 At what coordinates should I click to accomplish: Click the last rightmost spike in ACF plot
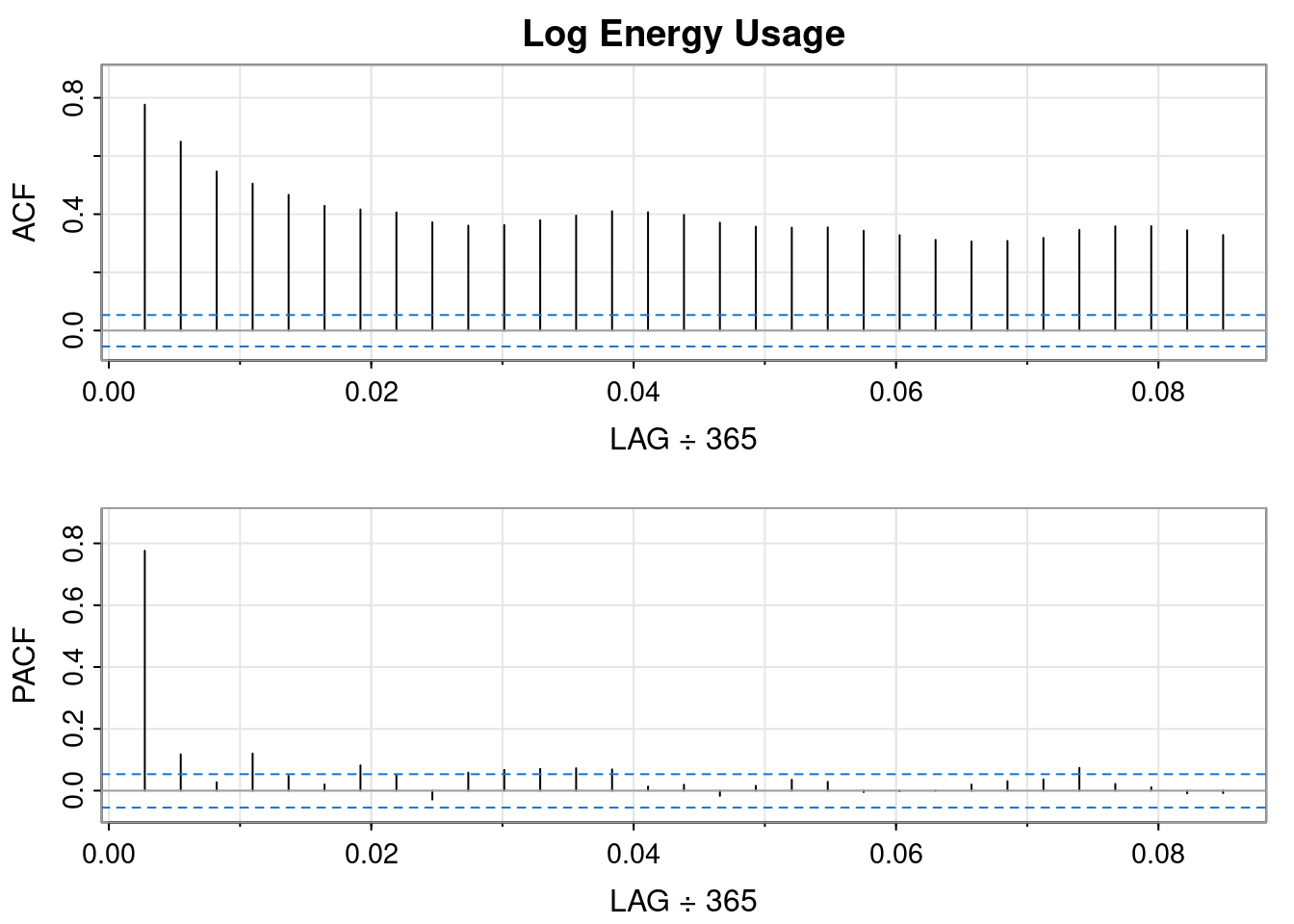click(1223, 282)
